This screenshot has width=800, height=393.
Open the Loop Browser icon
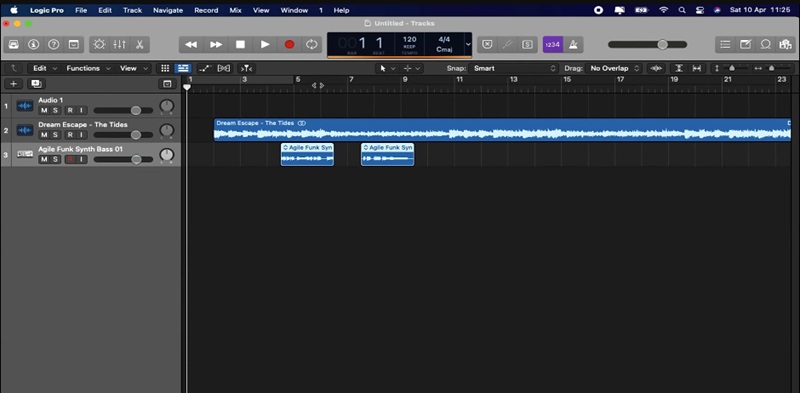pyautogui.click(x=765, y=45)
